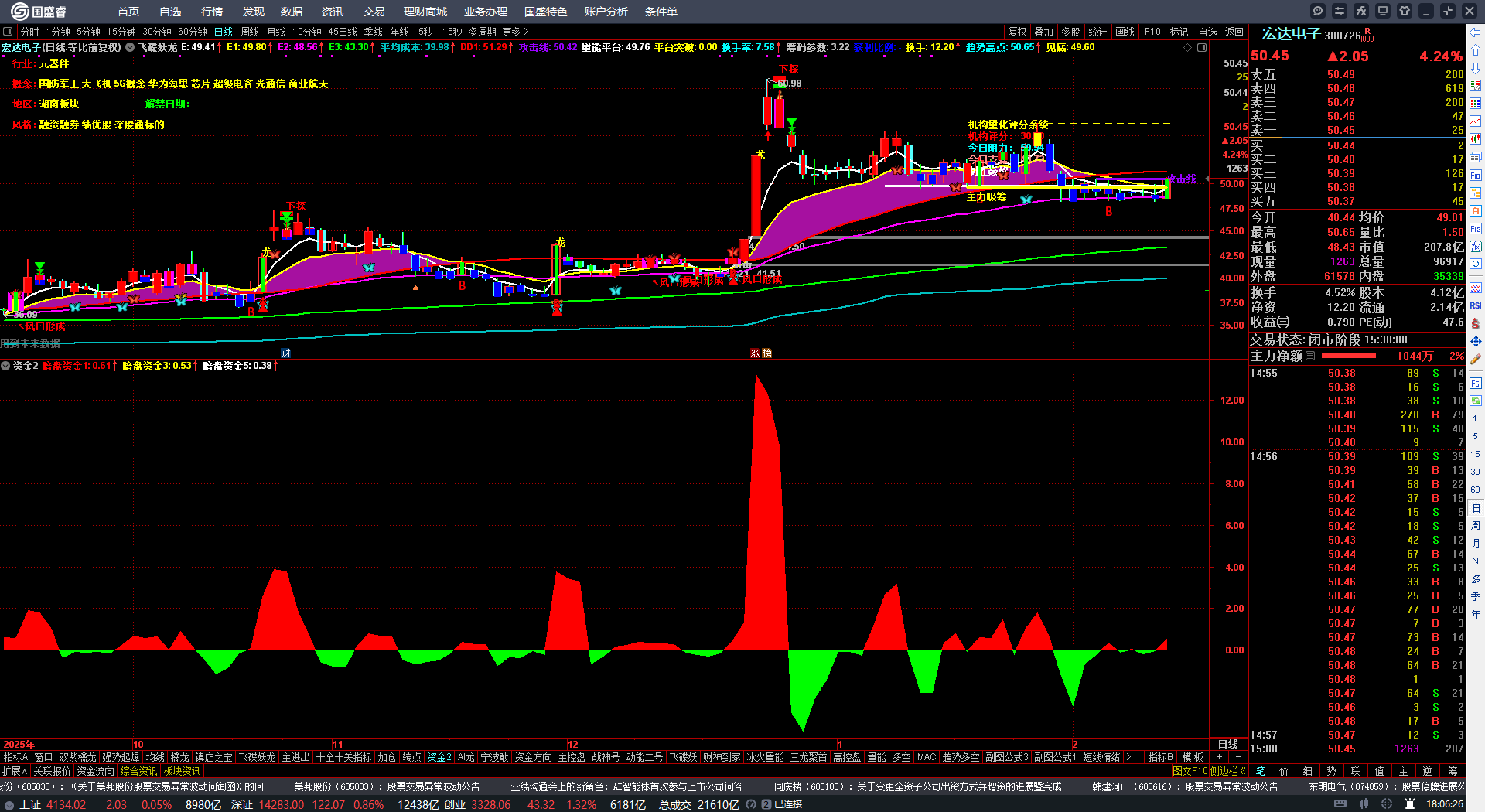The width and height of the screenshot is (1485, 812).
Task: Switch to the 周线 weekly period tab
Action: tap(250, 32)
